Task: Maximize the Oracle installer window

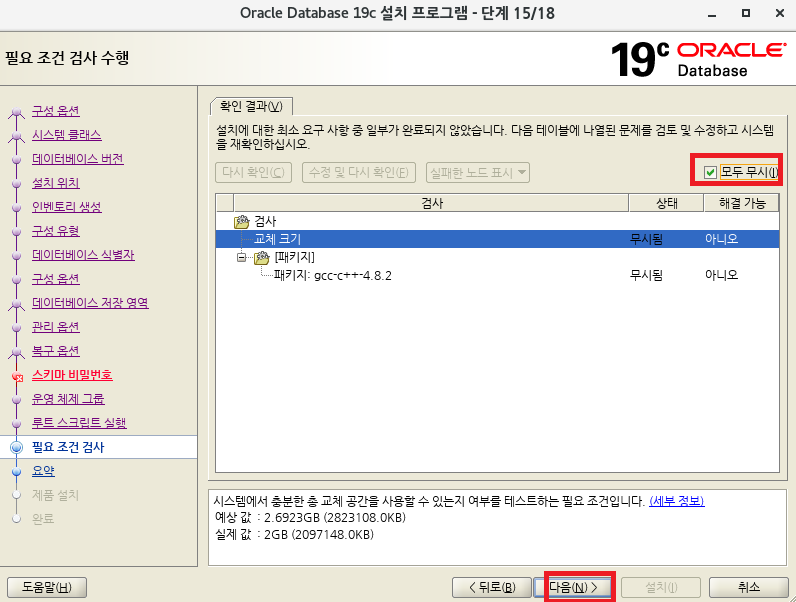Action: coord(746,14)
